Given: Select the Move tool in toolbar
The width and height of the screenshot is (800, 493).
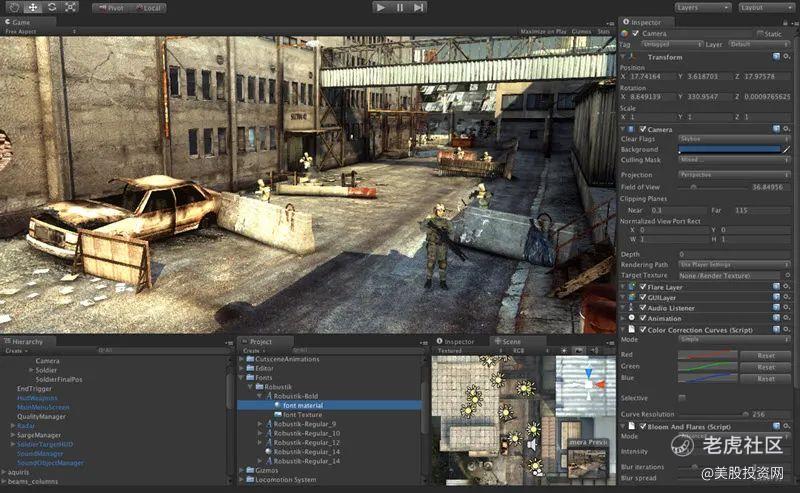Looking at the screenshot, I should tap(33, 7).
